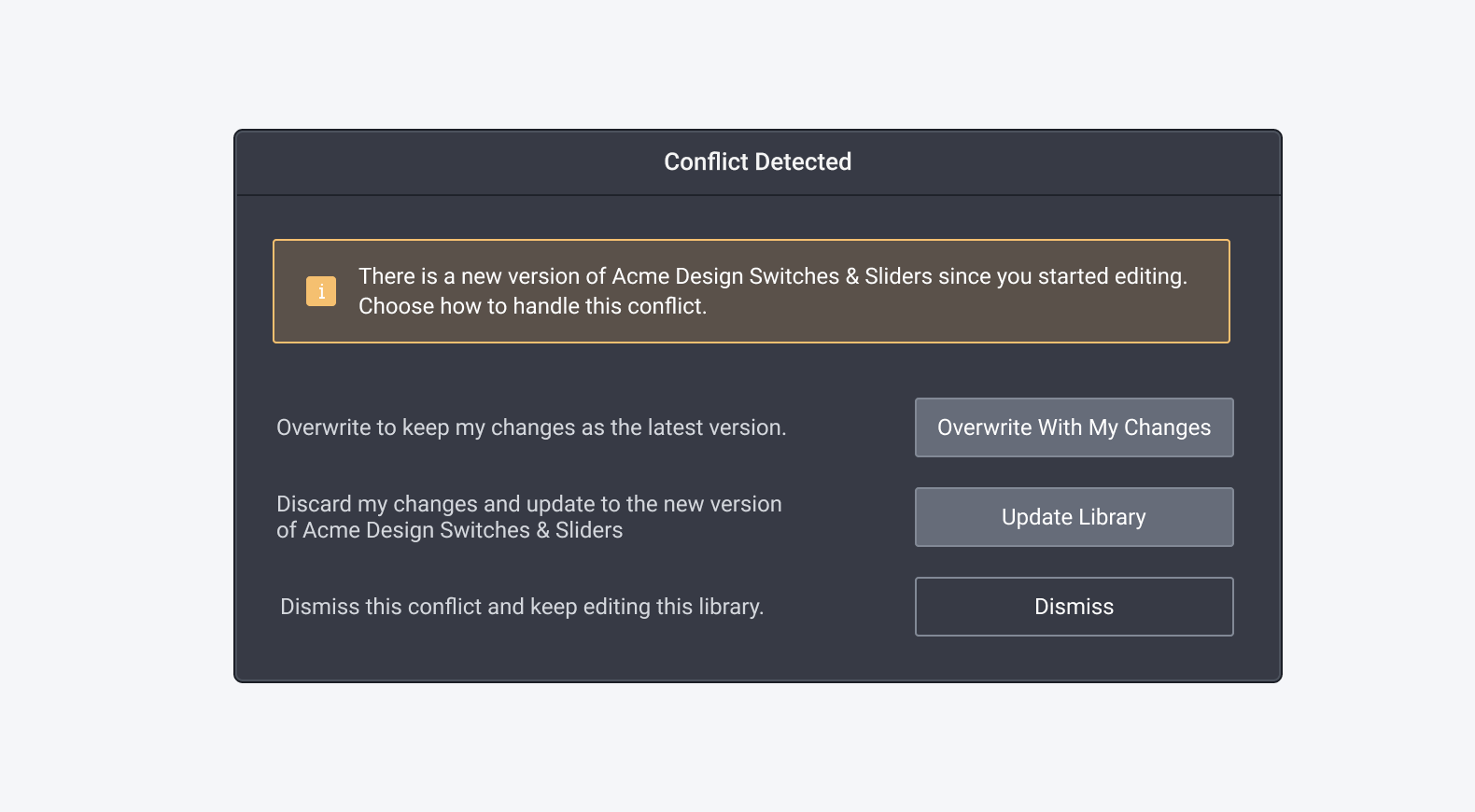The image size is (1475, 812).
Task: Click the yellow info icon in the banner
Action: click(x=321, y=291)
